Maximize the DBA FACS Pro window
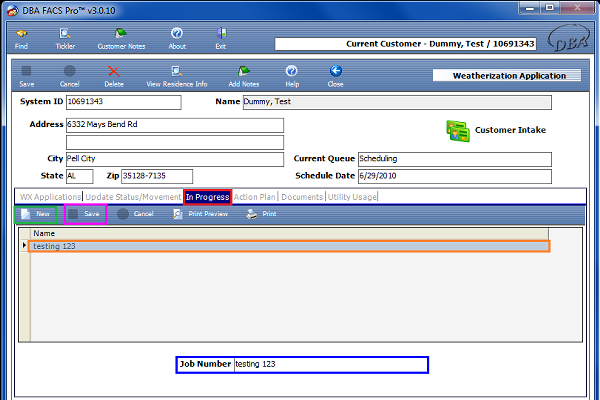 click(549, 8)
